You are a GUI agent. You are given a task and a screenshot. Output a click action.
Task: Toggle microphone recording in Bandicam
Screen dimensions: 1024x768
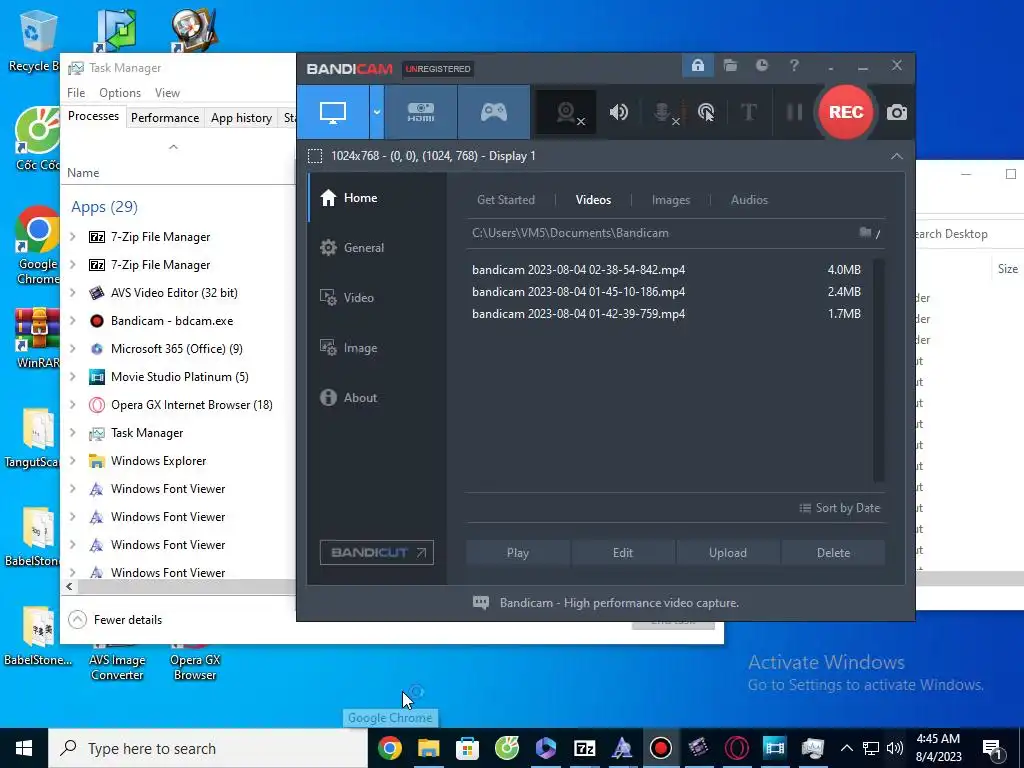tap(665, 112)
